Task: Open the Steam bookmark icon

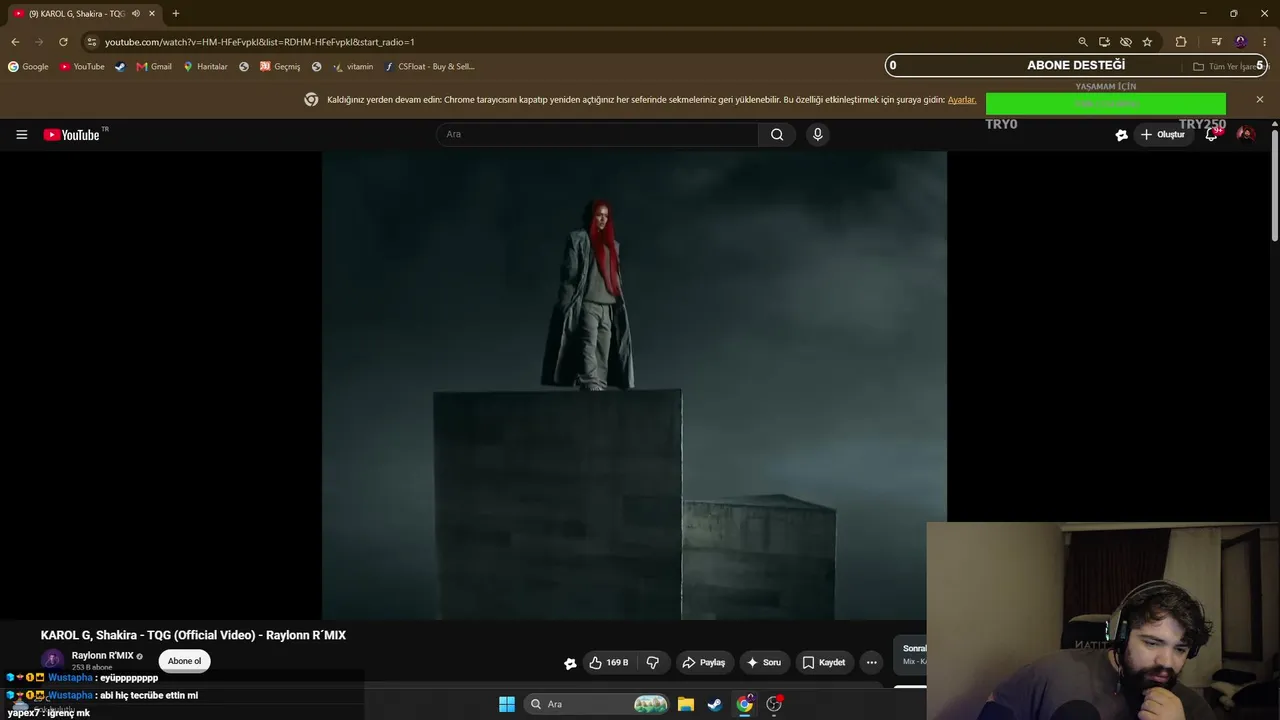Action: tap(120, 67)
